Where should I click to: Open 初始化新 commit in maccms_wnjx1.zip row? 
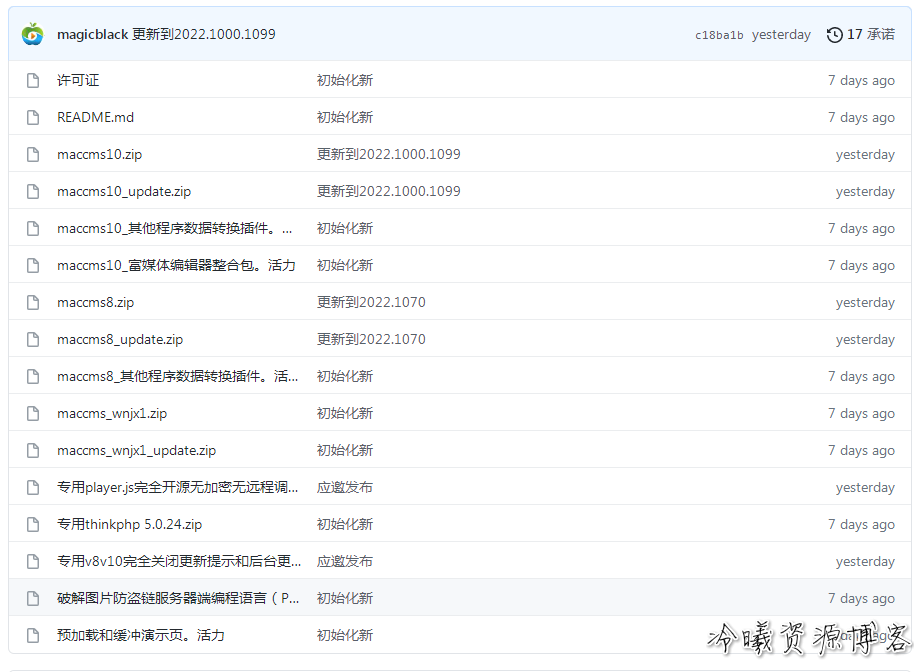344,413
